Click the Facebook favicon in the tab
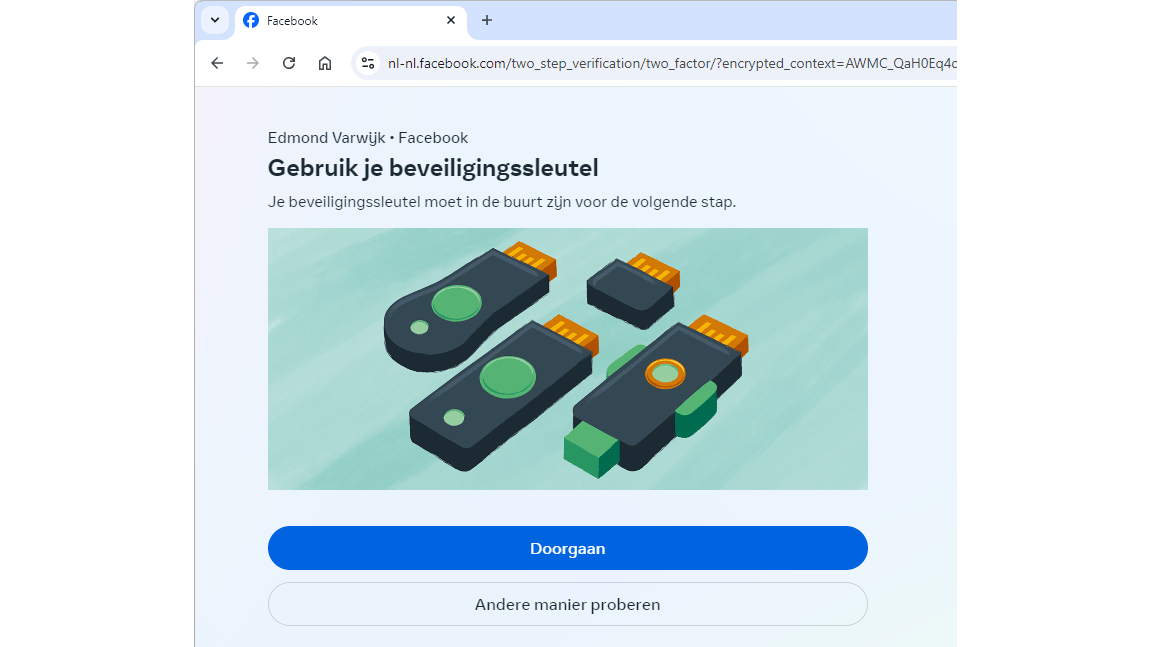 coord(251,21)
